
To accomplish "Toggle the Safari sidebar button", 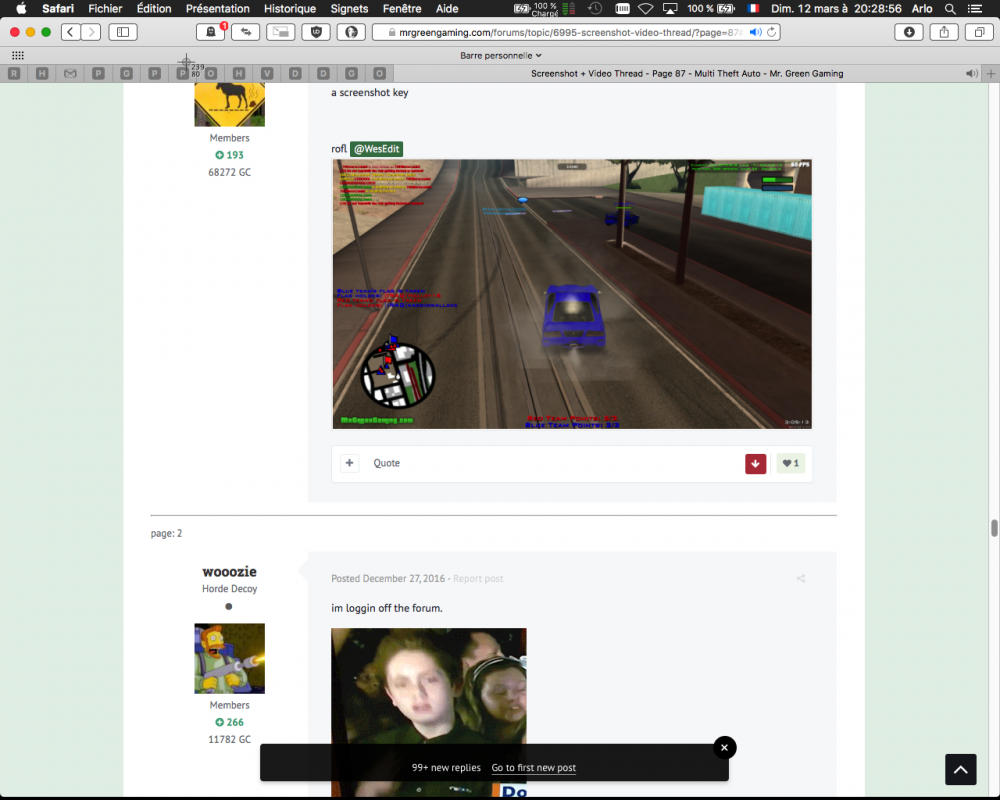I will point(123,32).
